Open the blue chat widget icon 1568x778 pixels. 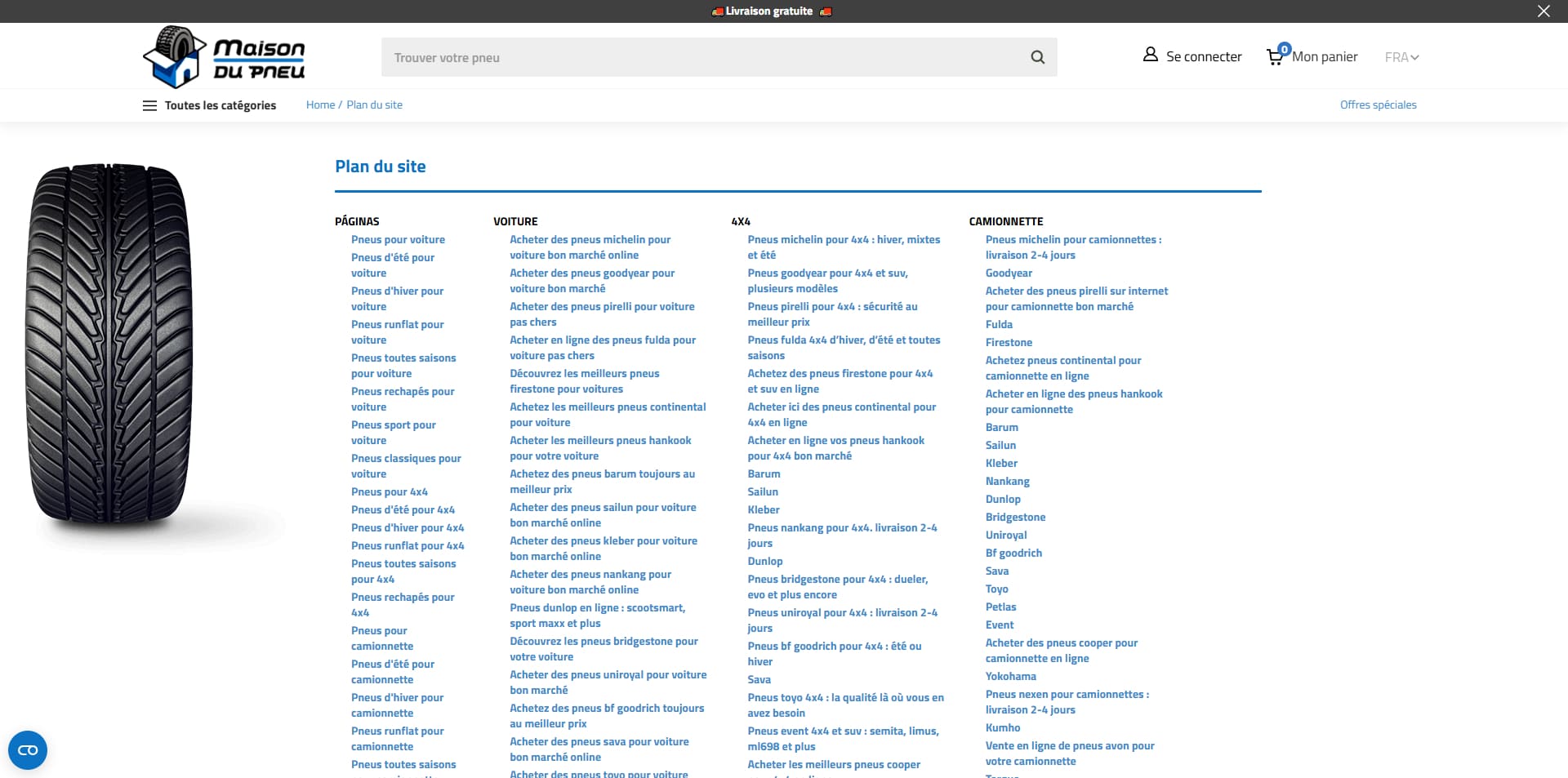coord(28,750)
